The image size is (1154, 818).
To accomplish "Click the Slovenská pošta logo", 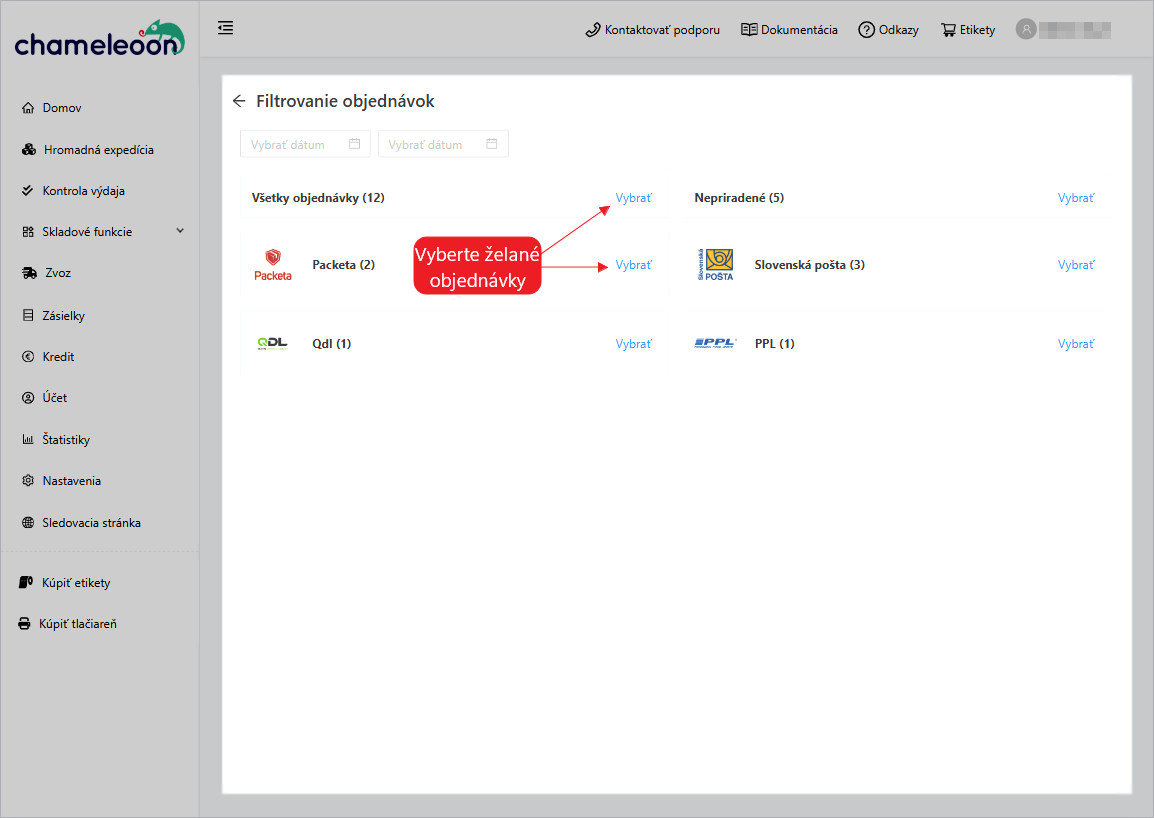I will (x=715, y=265).
